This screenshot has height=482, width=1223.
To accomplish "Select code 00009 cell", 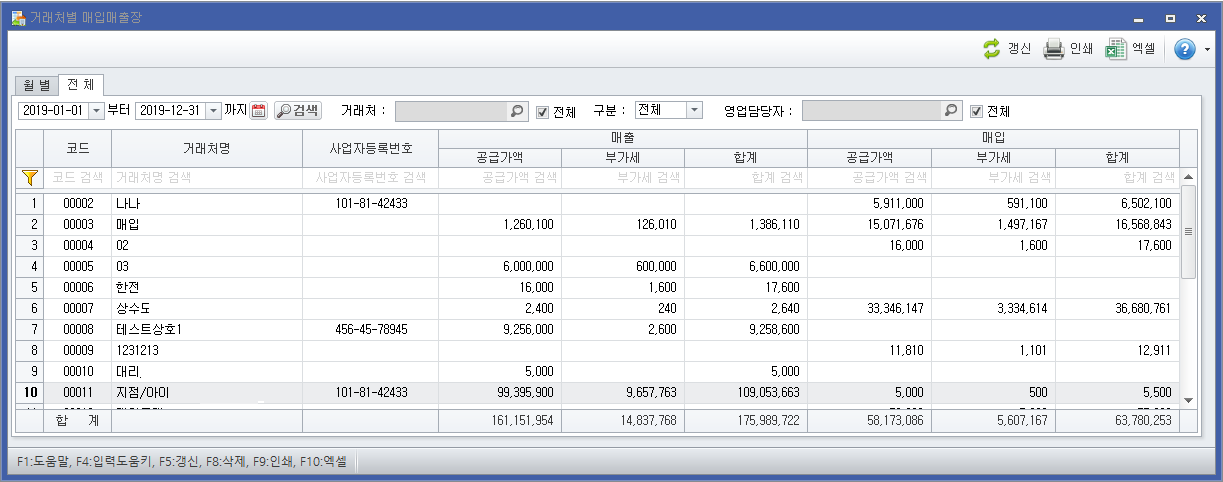I will pyautogui.click(x=78, y=350).
